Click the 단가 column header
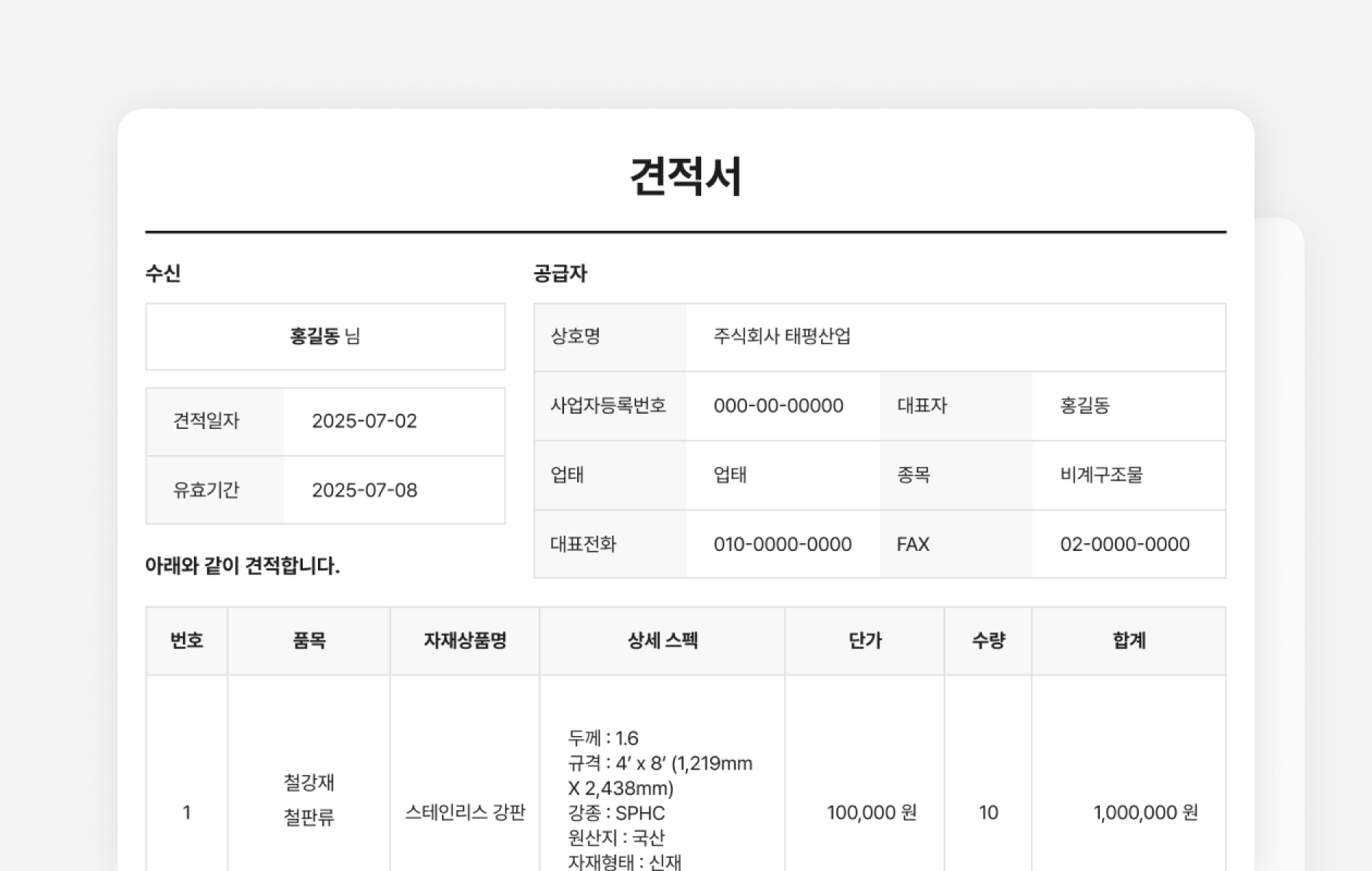Image resolution: width=1372 pixels, height=871 pixels. 865,641
